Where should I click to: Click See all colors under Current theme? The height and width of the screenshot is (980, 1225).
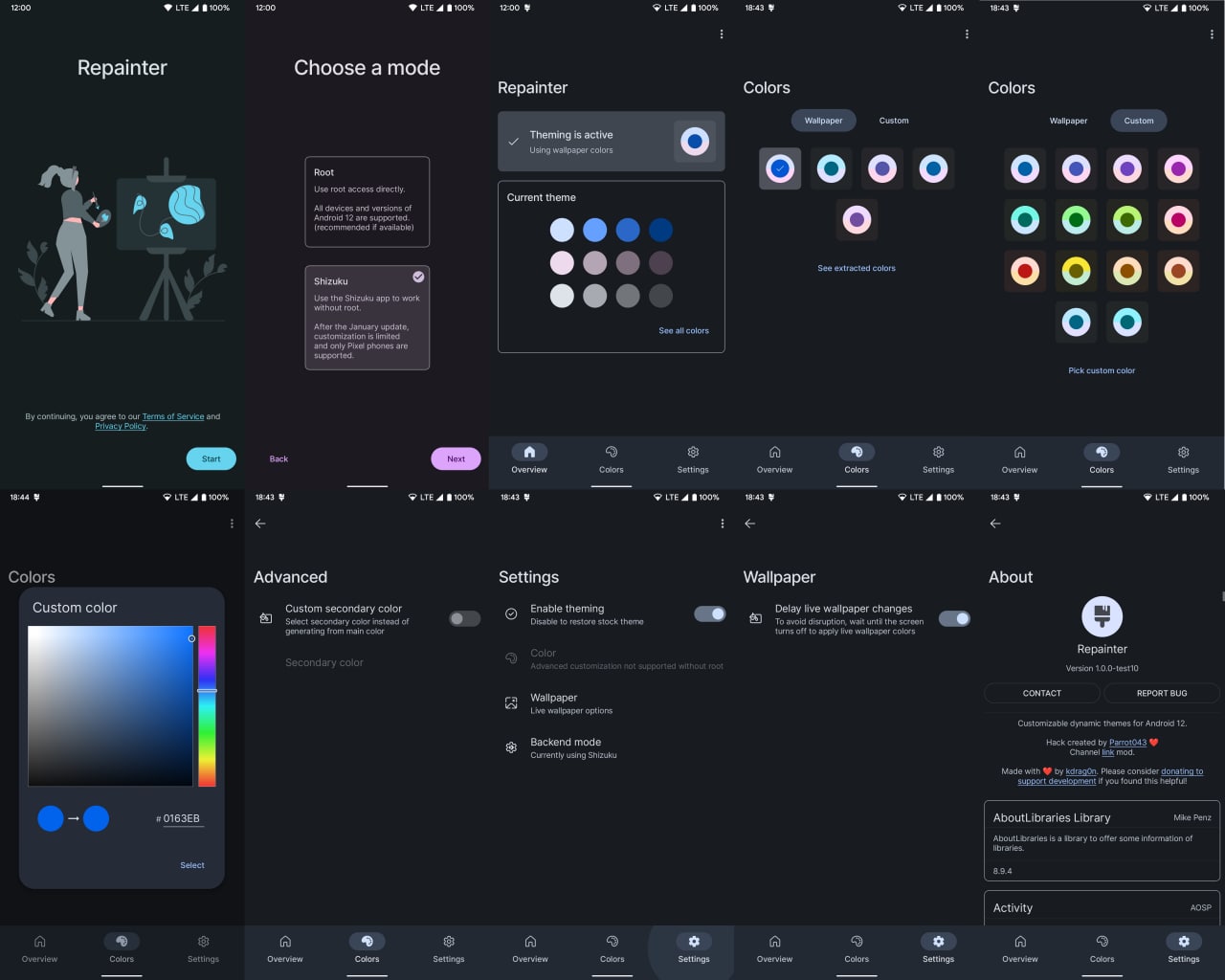(684, 331)
